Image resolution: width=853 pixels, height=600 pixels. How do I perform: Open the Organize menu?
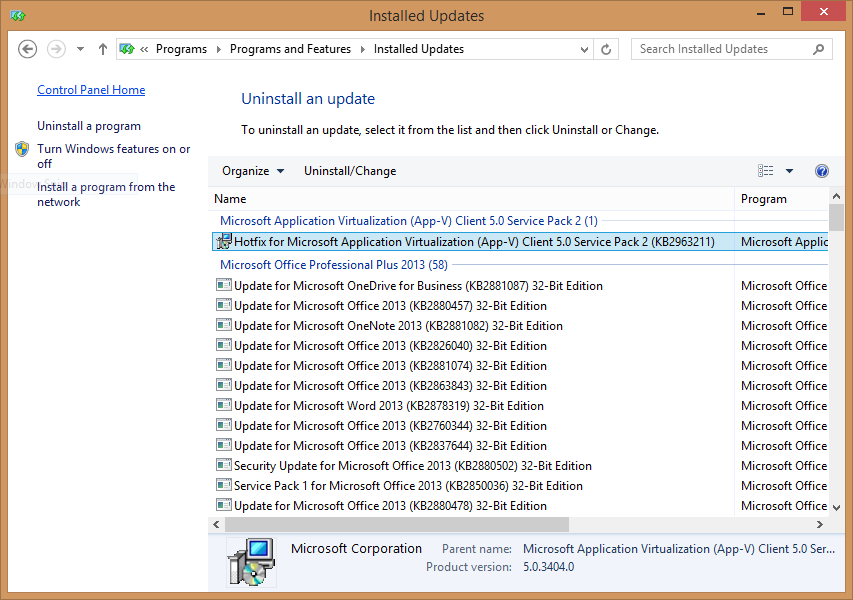click(x=253, y=171)
